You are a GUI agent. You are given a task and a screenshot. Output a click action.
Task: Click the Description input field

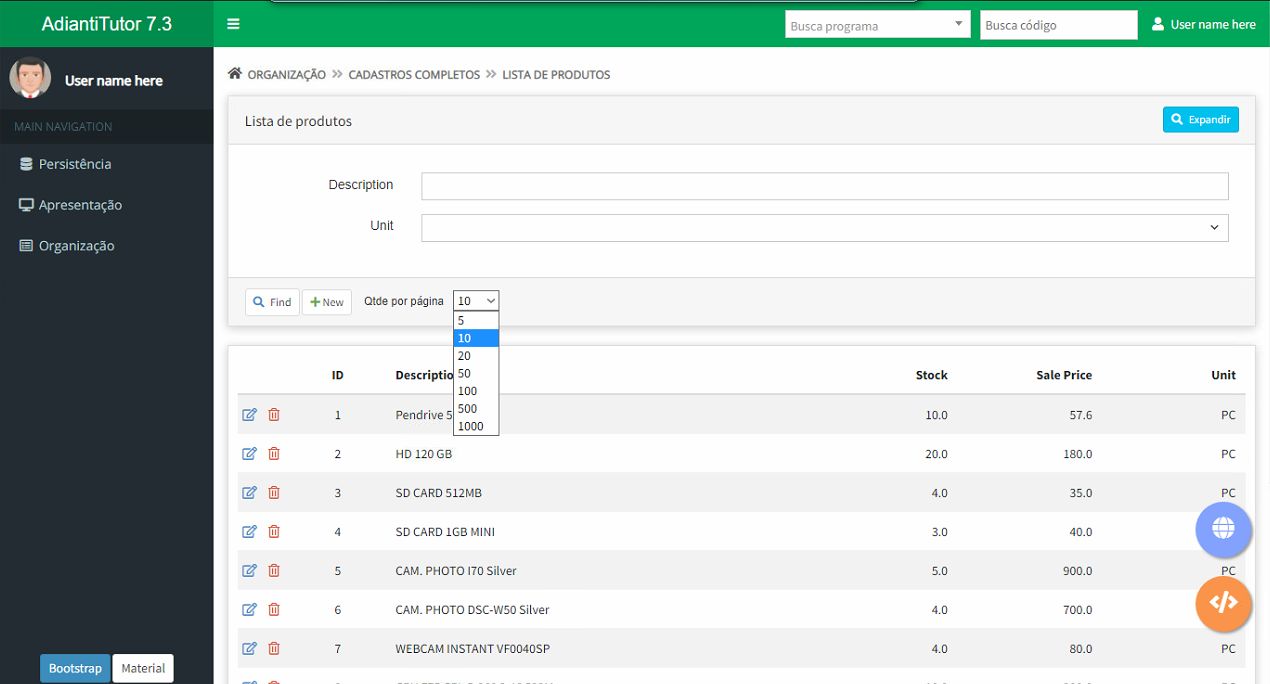(x=824, y=186)
